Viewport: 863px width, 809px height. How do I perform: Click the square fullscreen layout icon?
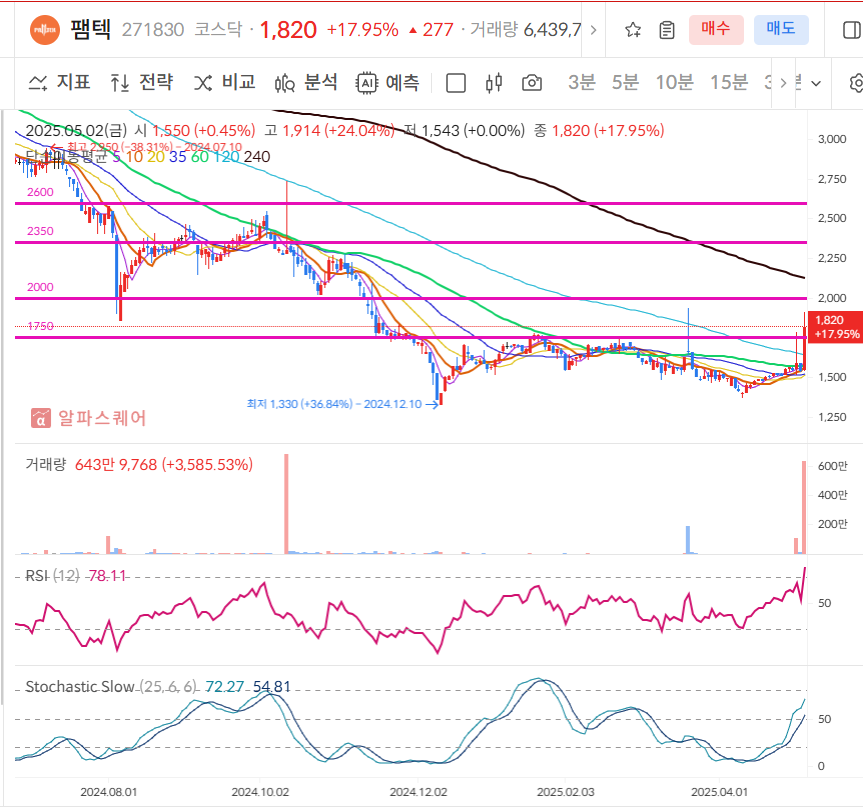[x=456, y=83]
